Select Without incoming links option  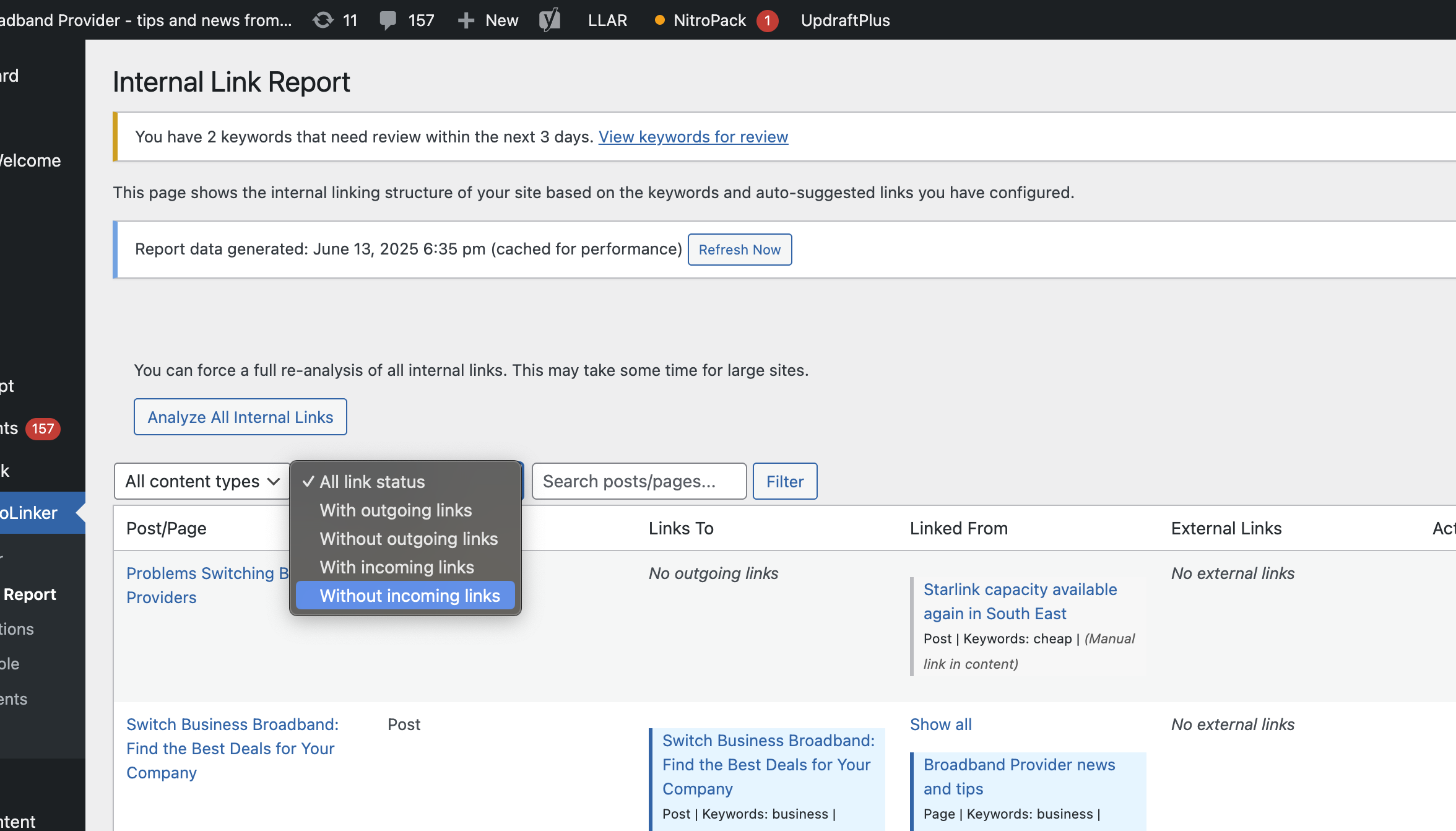(409, 596)
